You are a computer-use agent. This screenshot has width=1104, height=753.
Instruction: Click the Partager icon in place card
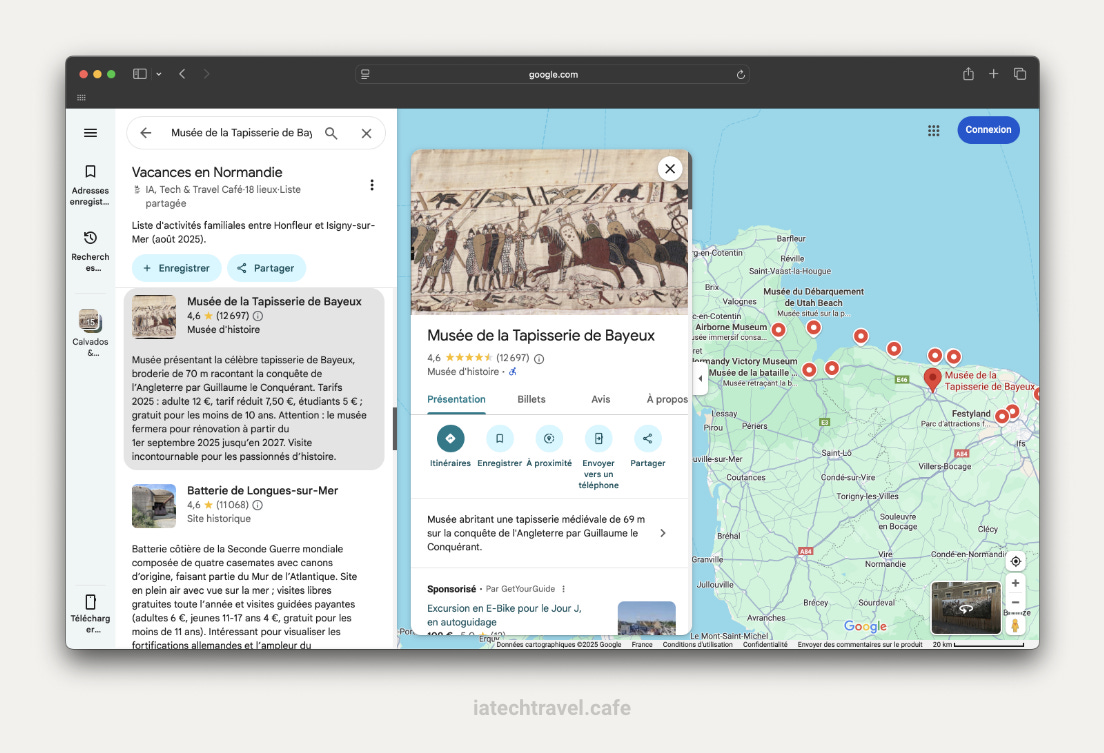(648, 439)
